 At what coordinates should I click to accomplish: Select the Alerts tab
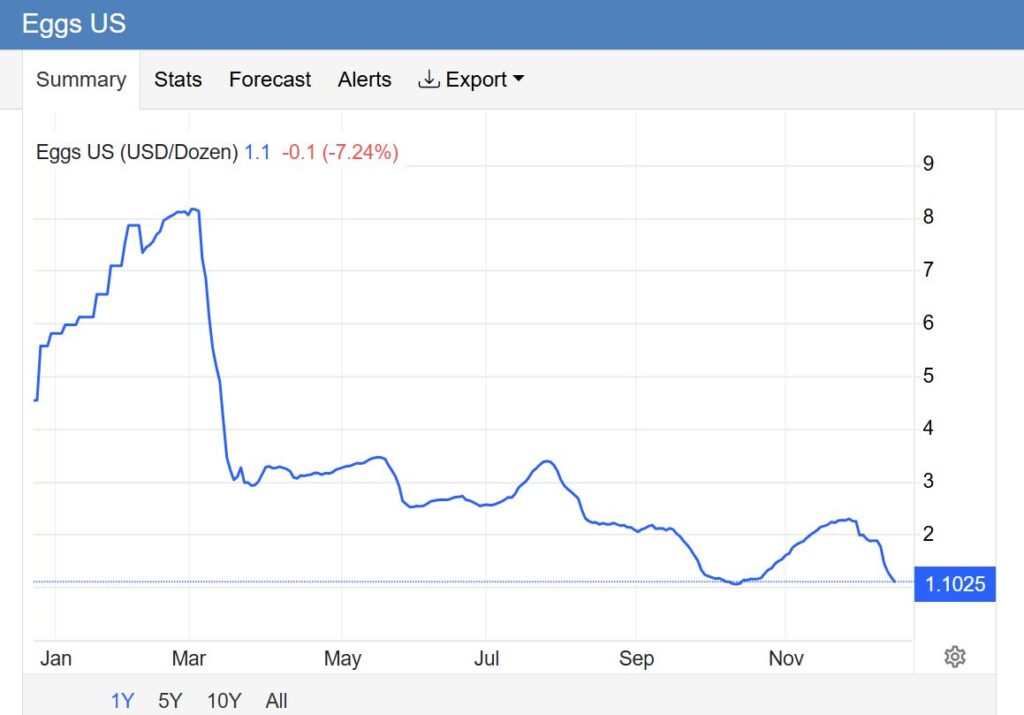pos(364,80)
